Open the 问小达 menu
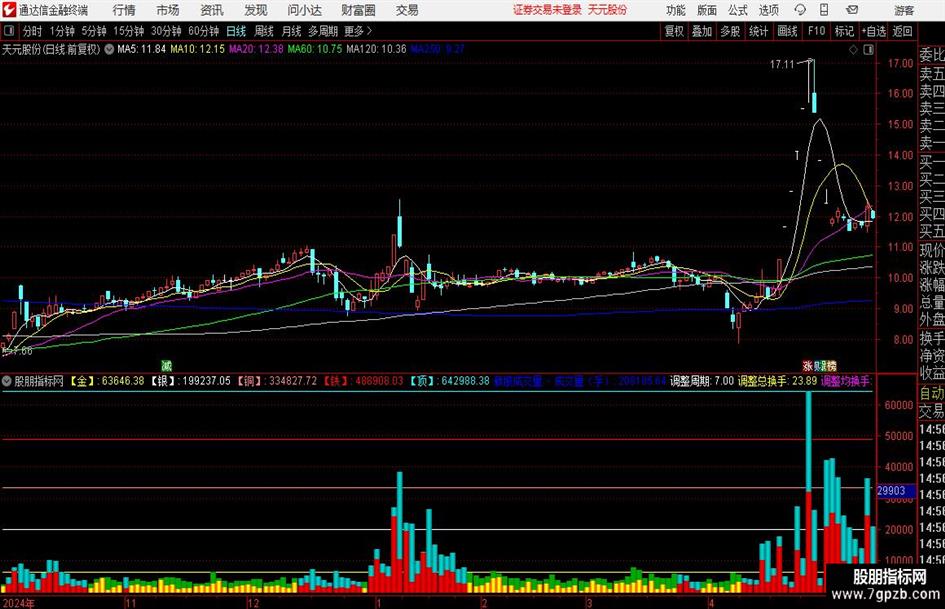The width and height of the screenshot is (945, 609). 304,10
